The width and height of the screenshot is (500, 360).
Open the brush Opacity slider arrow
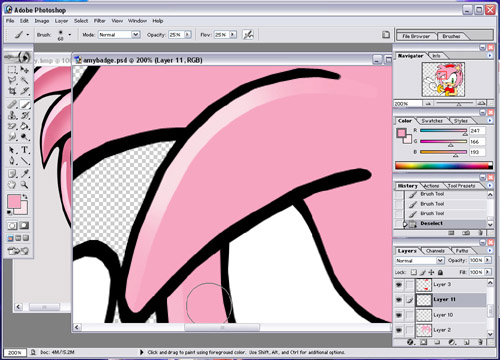point(188,34)
